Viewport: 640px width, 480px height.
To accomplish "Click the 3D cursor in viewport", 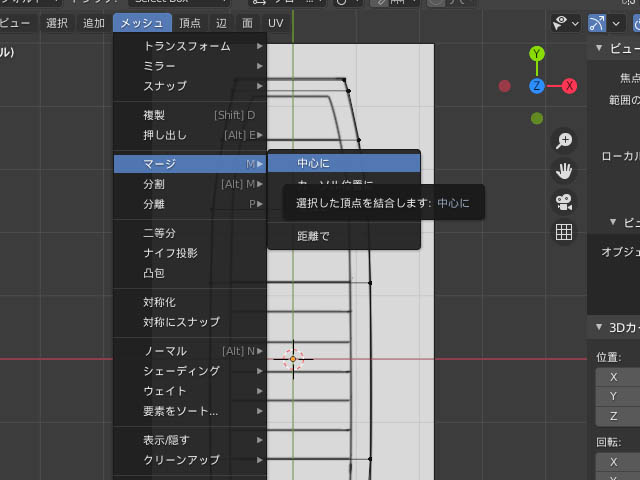I will (x=293, y=359).
